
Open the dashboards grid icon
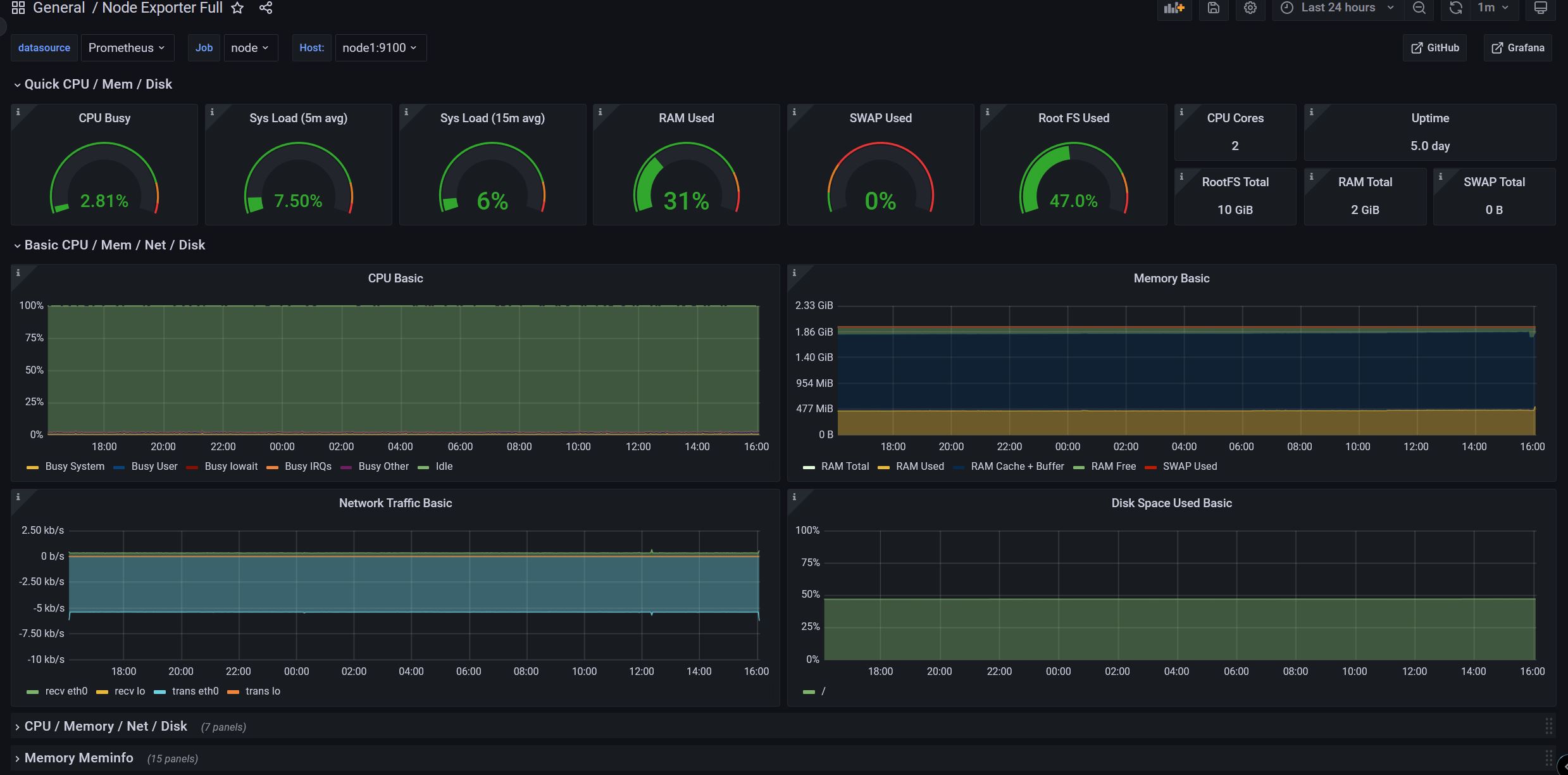(x=18, y=8)
